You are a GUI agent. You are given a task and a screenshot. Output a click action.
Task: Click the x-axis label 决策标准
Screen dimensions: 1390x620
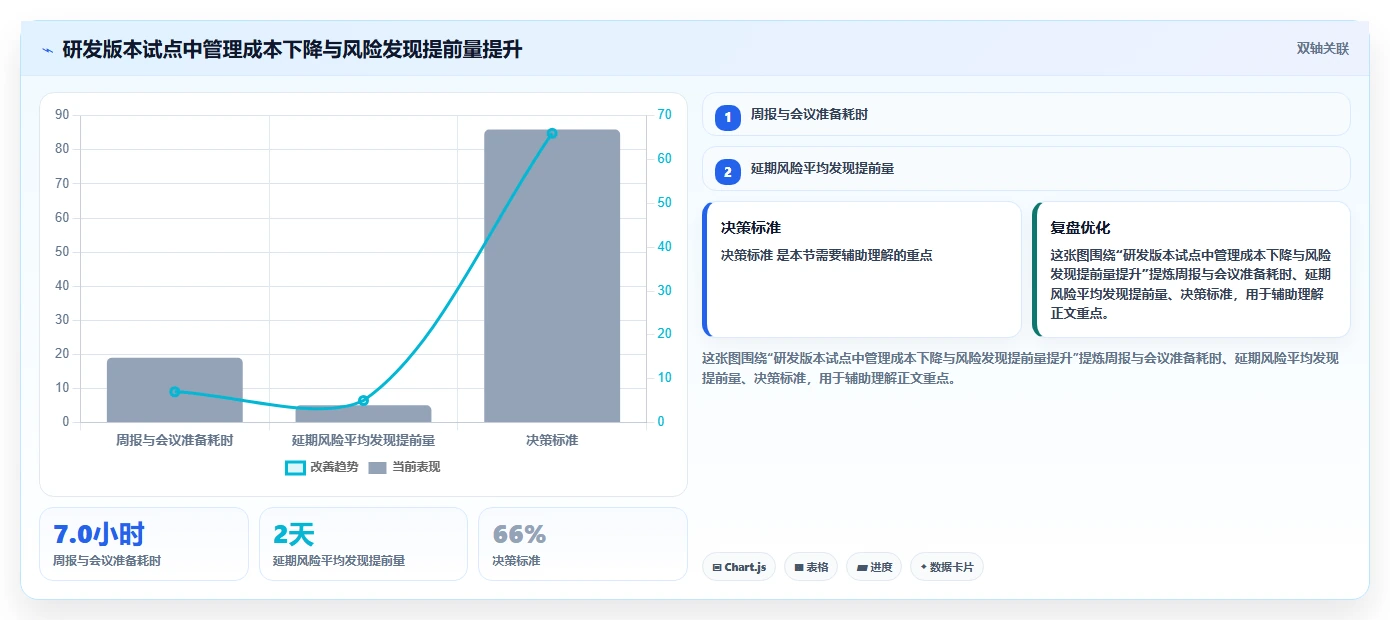[552, 440]
